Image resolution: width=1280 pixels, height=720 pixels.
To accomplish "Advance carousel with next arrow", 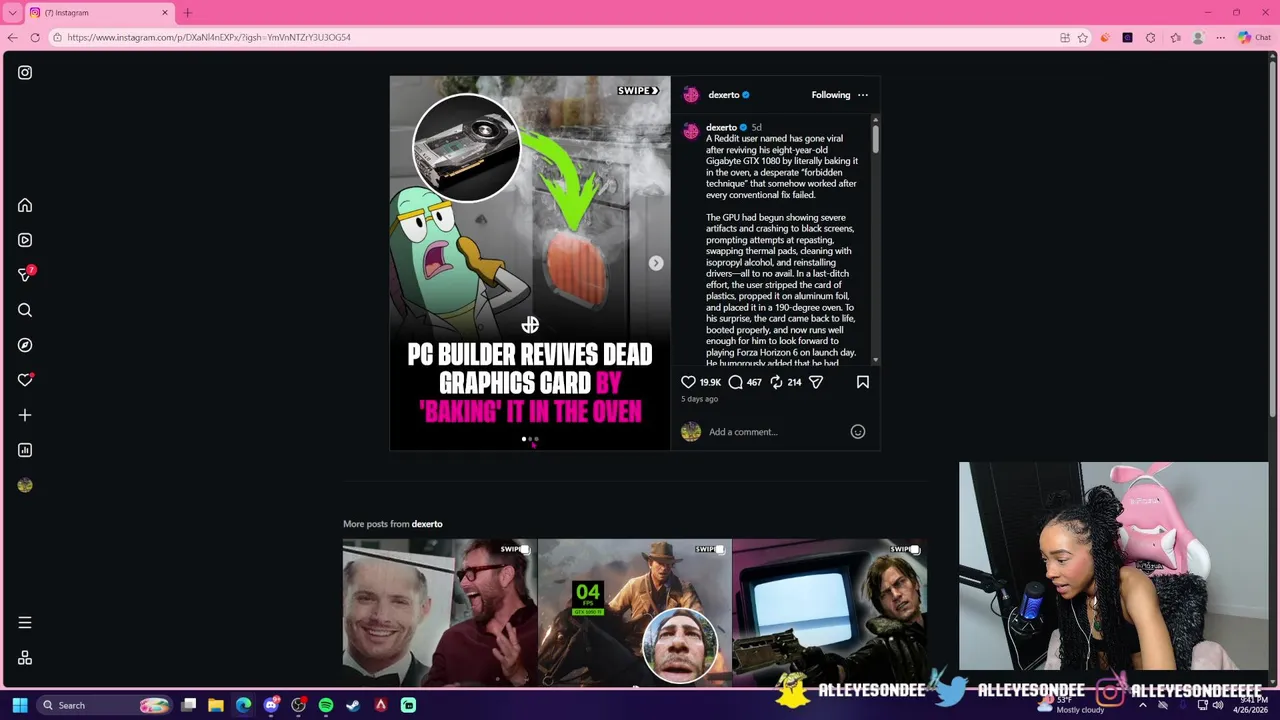I will tap(656, 263).
